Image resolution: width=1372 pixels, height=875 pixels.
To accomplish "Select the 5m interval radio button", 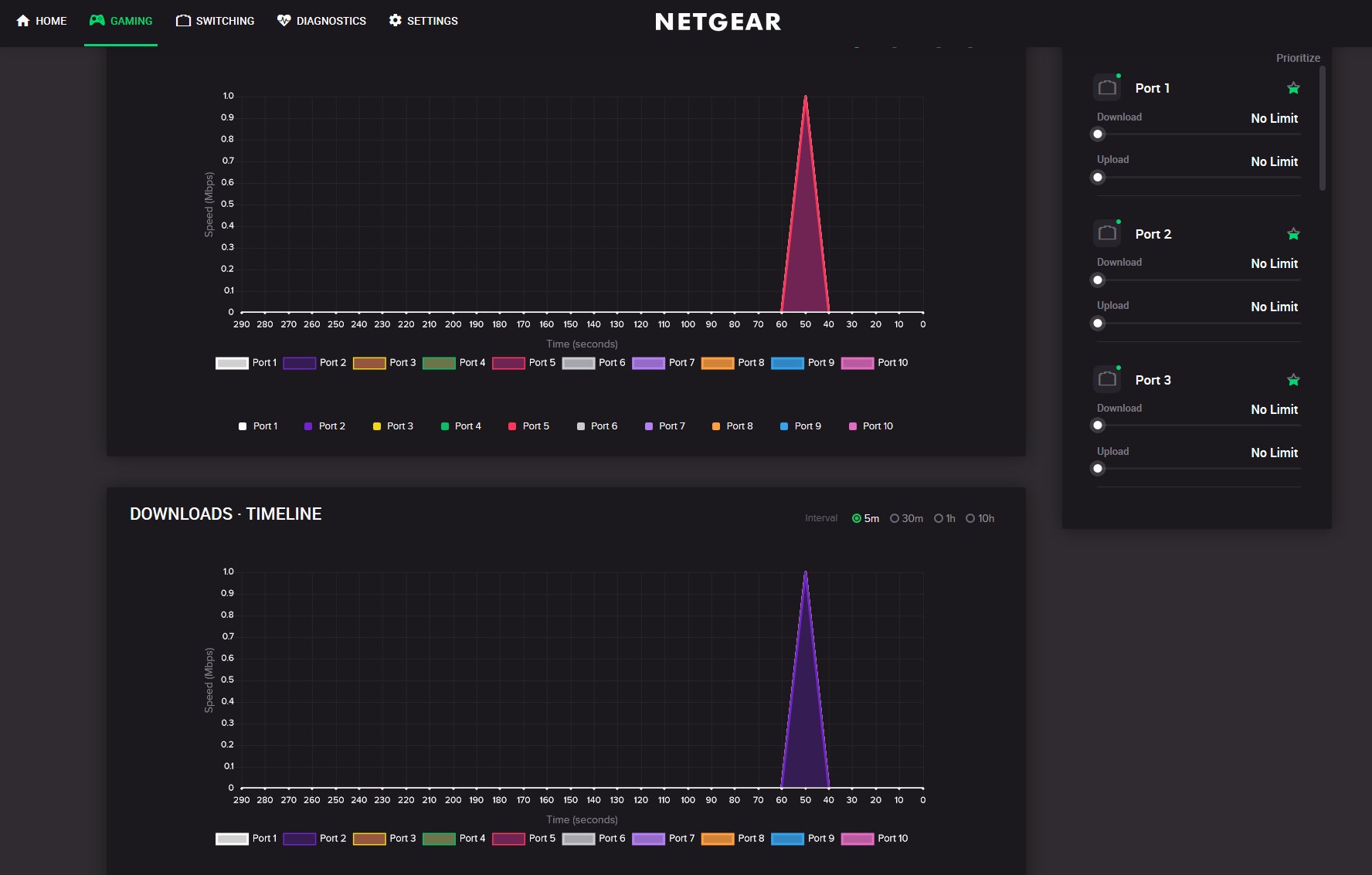I will [x=857, y=518].
